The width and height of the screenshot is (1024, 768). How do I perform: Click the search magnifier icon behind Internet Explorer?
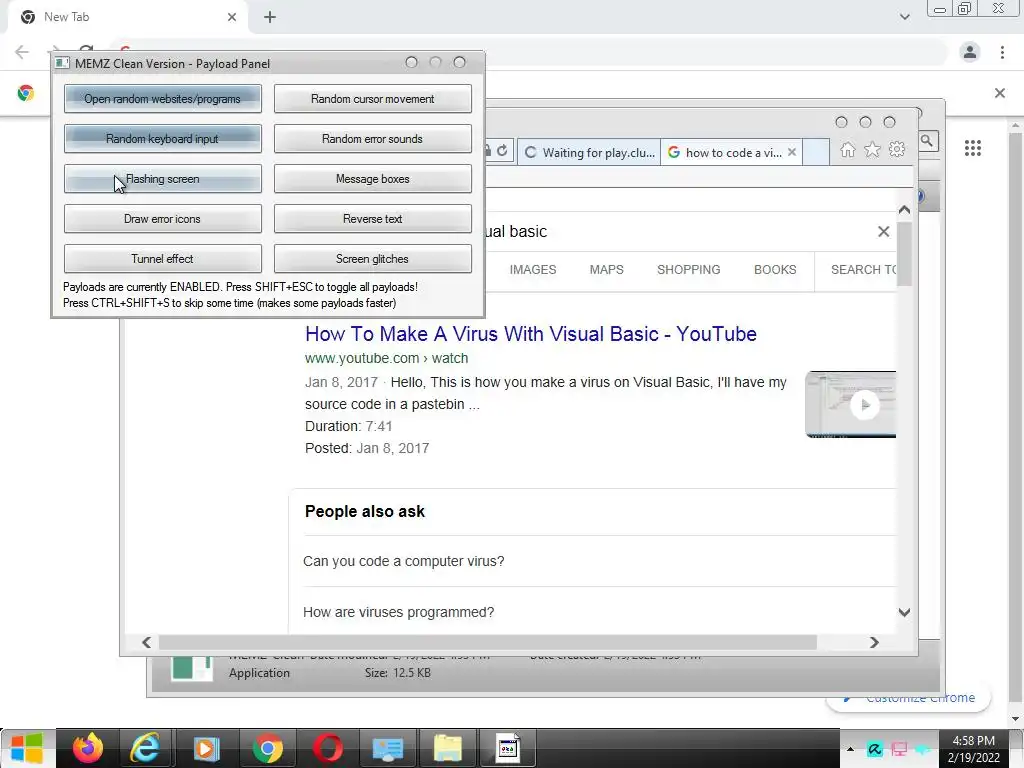pos(927,140)
